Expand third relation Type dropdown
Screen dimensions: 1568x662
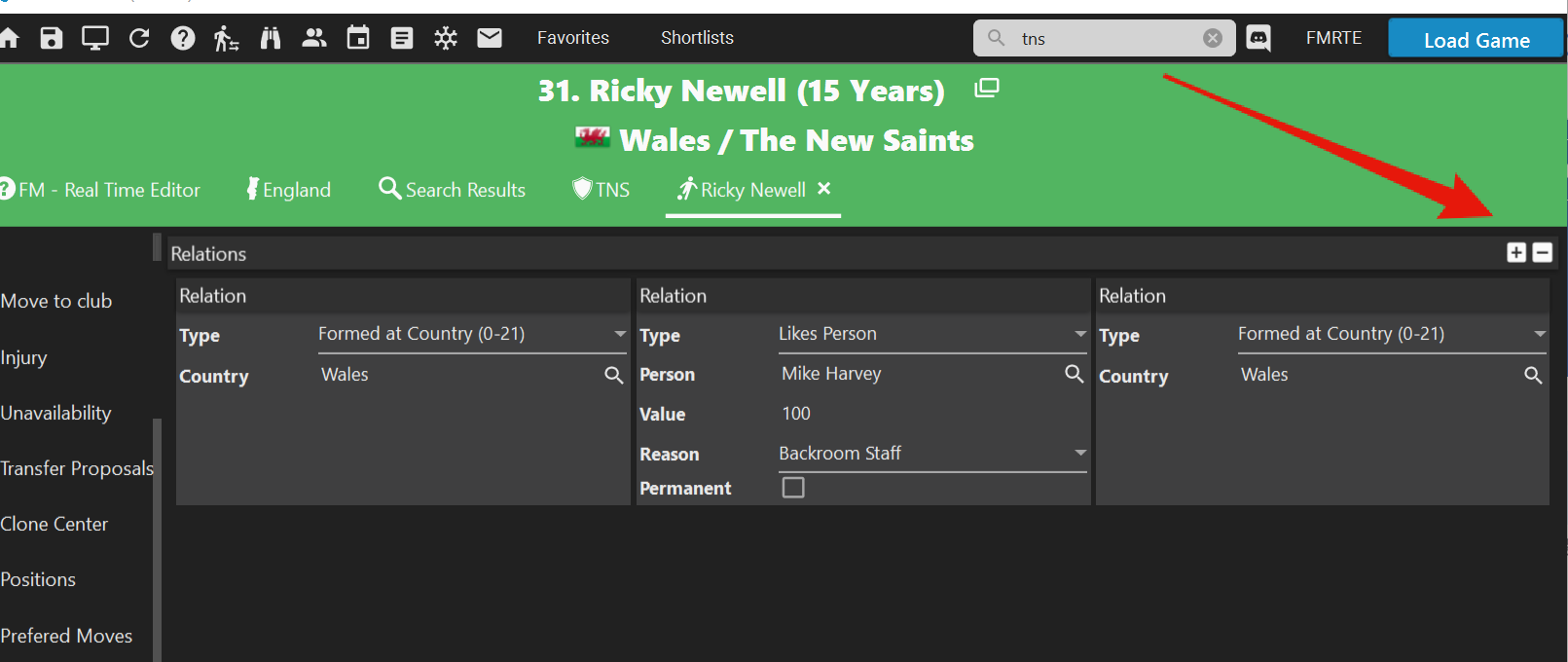pyautogui.click(x=1539, y=334)
